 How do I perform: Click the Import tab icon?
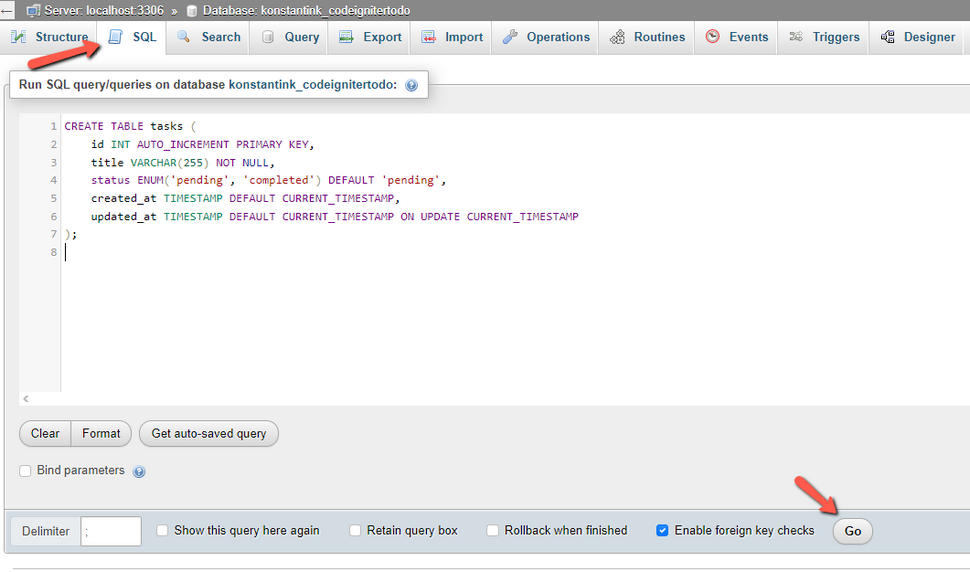click(x=429, y=37)
